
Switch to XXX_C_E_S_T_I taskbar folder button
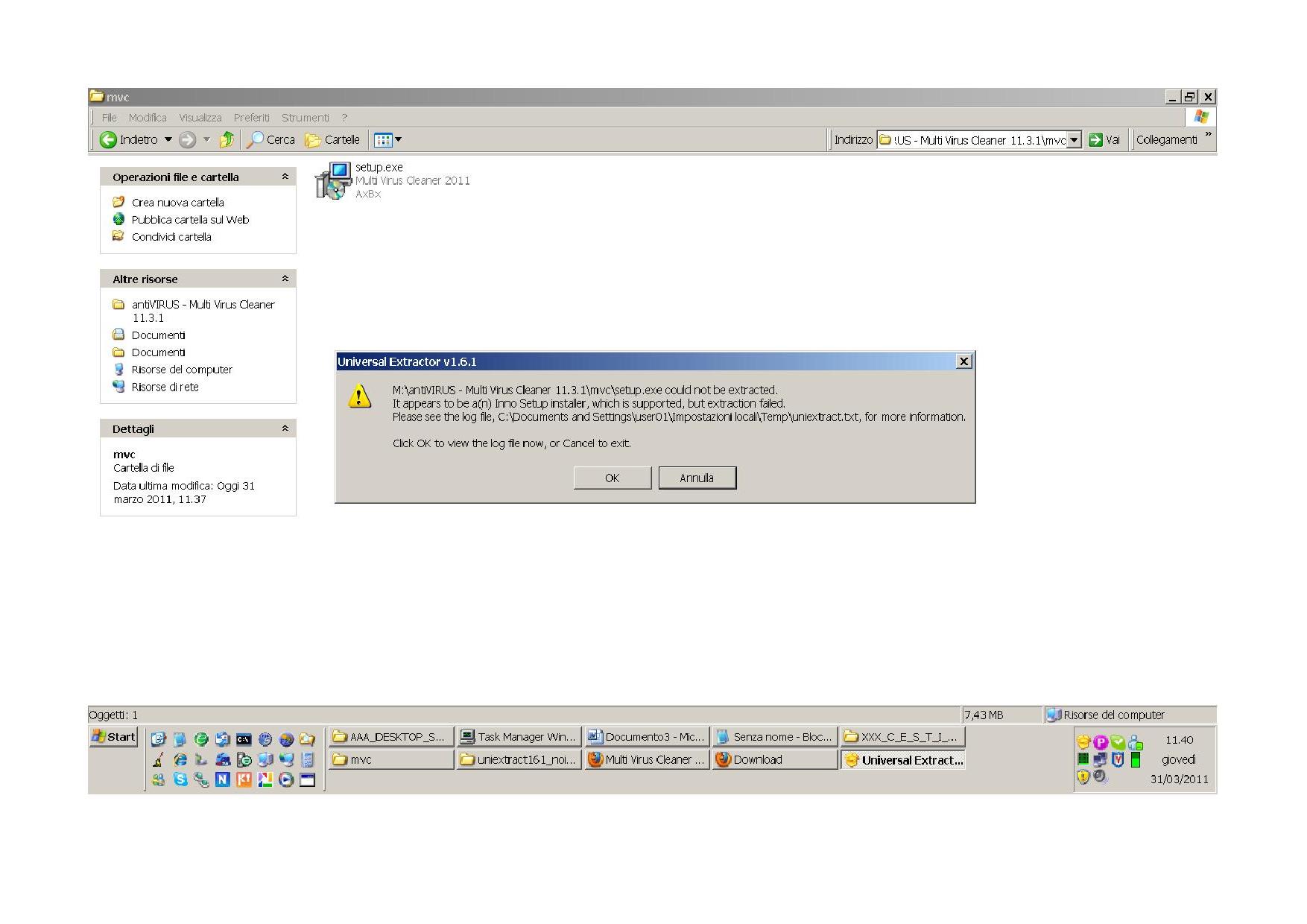[903, 737]
